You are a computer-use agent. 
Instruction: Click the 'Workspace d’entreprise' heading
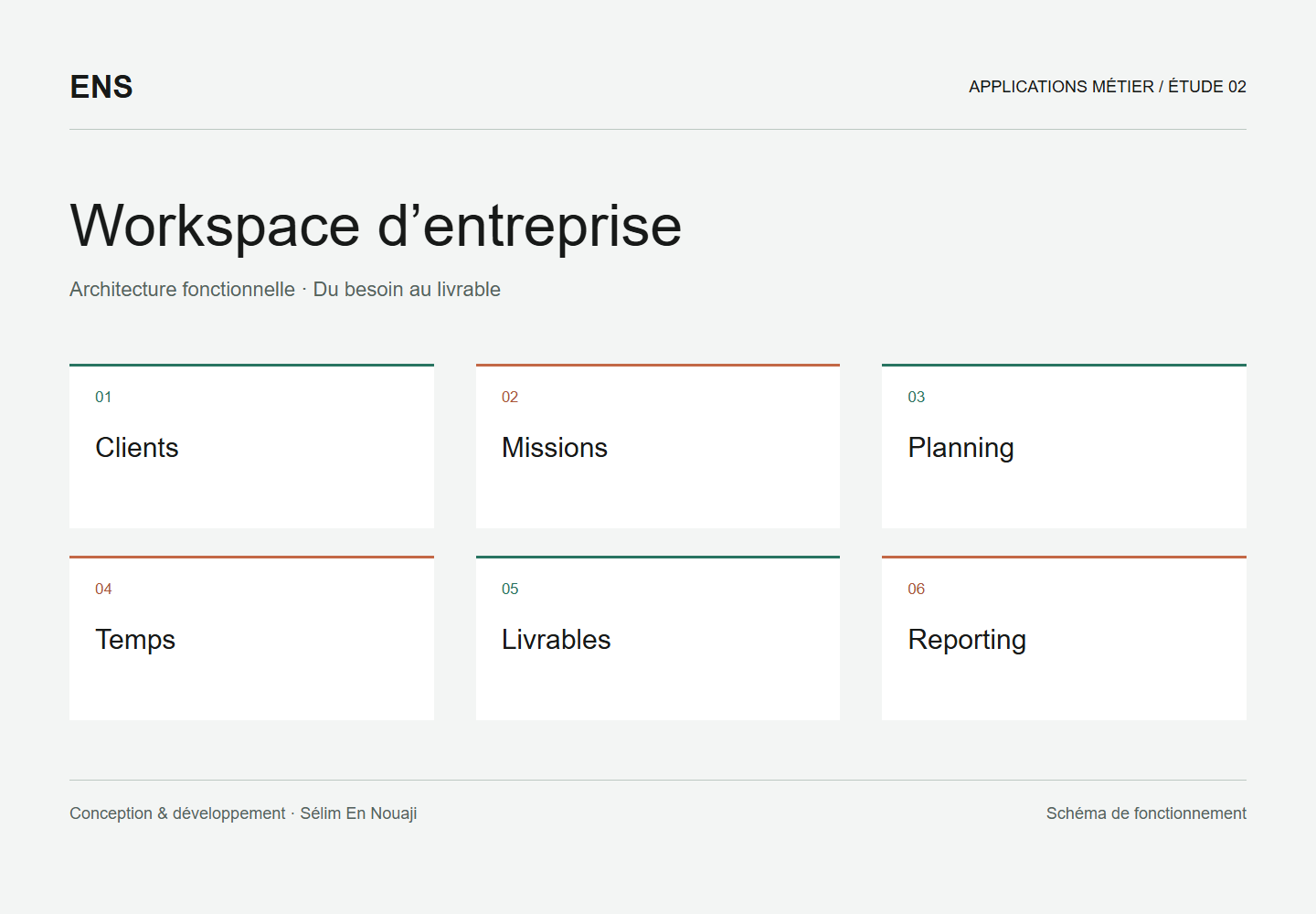pyautogui.click(x=376, y=226)
